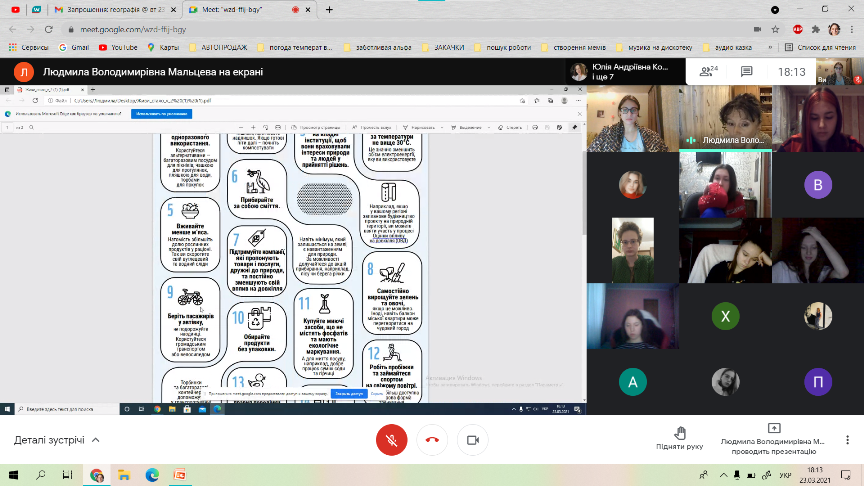Viewport: 864px width, 486px height.
Task: Select the participant tile with letter П
Action: pyautogui.click(x=818, y=382)
